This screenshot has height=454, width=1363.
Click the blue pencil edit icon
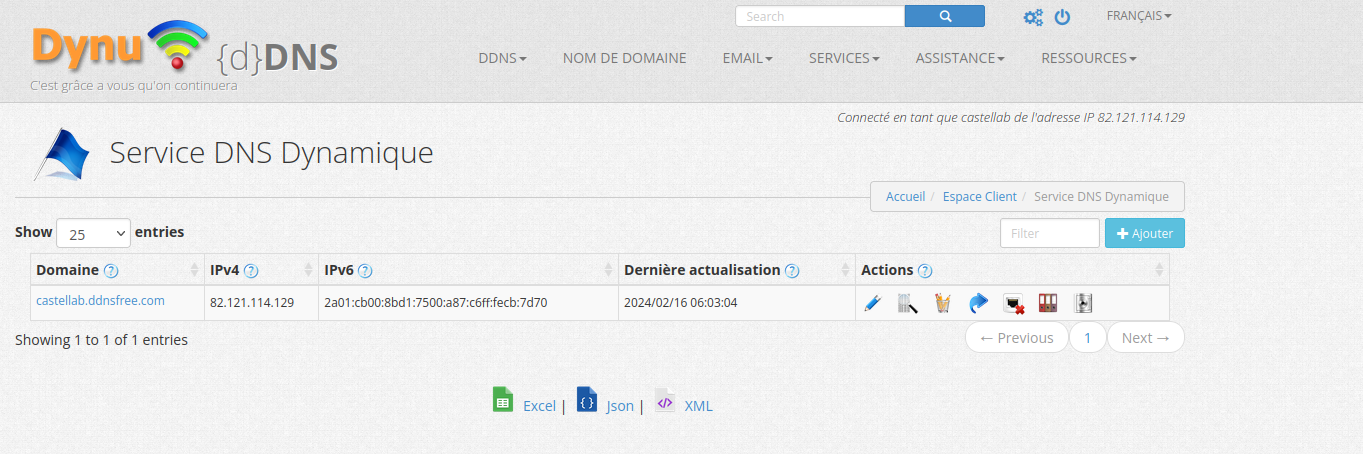tap(871, 303)
